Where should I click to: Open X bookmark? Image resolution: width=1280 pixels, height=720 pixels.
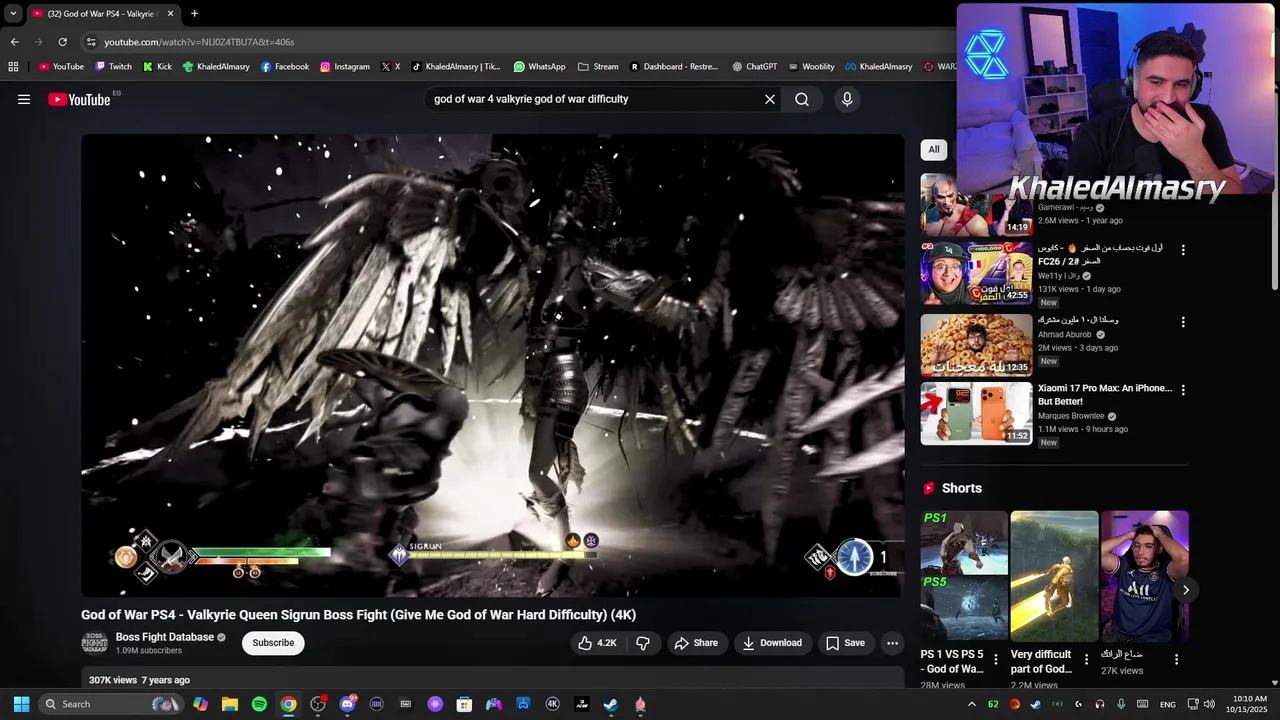(x=390, y=67)
